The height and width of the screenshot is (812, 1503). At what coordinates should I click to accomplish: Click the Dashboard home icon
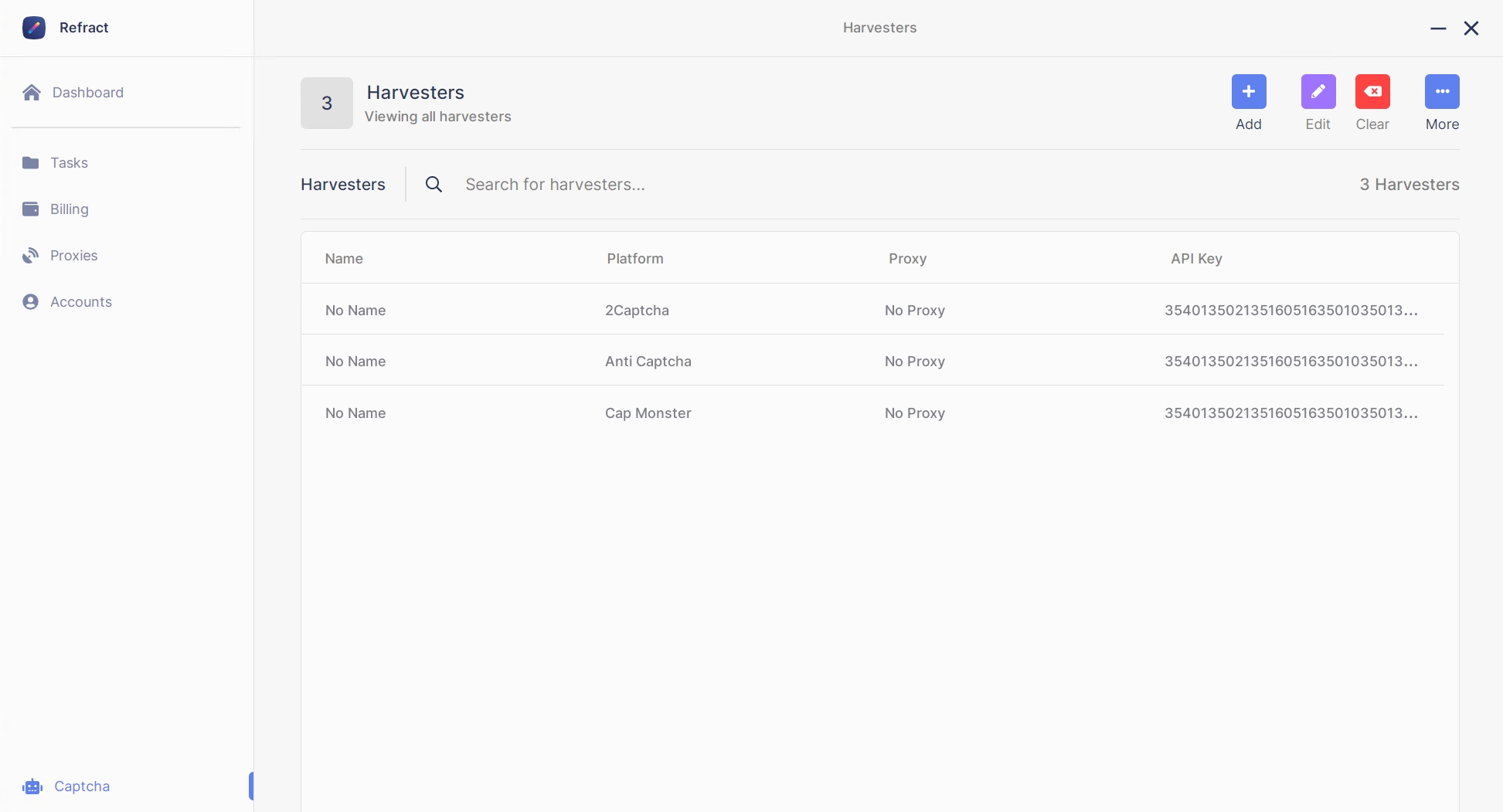32,93
